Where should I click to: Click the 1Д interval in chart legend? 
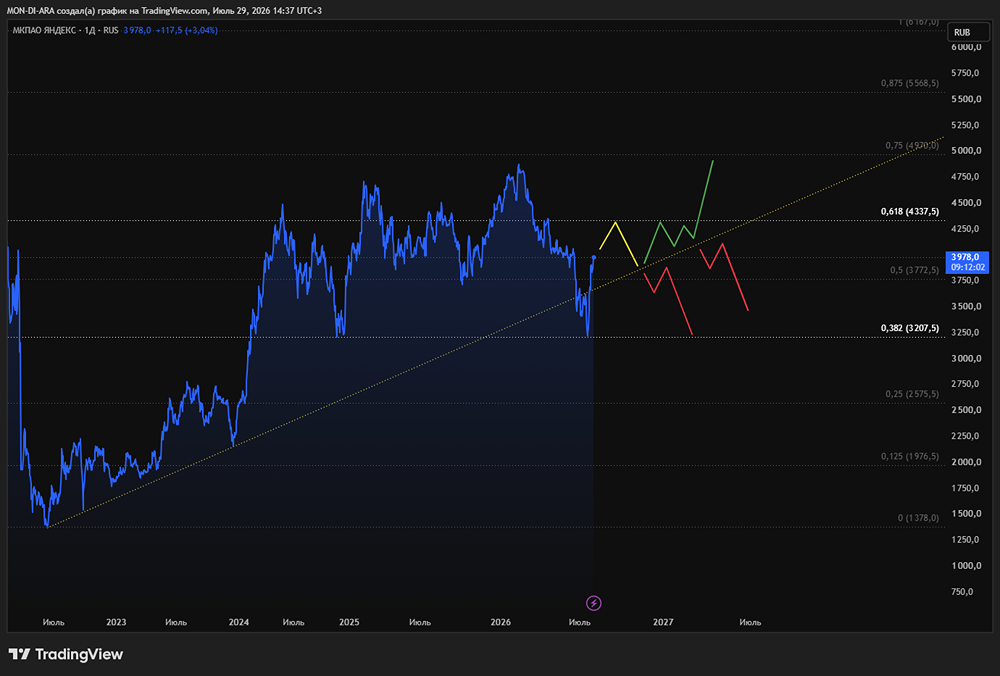click(90, 30)
